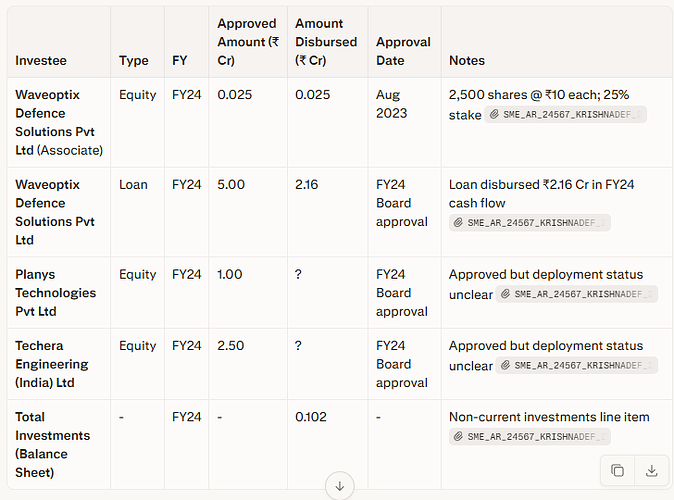Click the Approved Amount column header
Viewport: 674px width, 500px height.
coord(248,42)
